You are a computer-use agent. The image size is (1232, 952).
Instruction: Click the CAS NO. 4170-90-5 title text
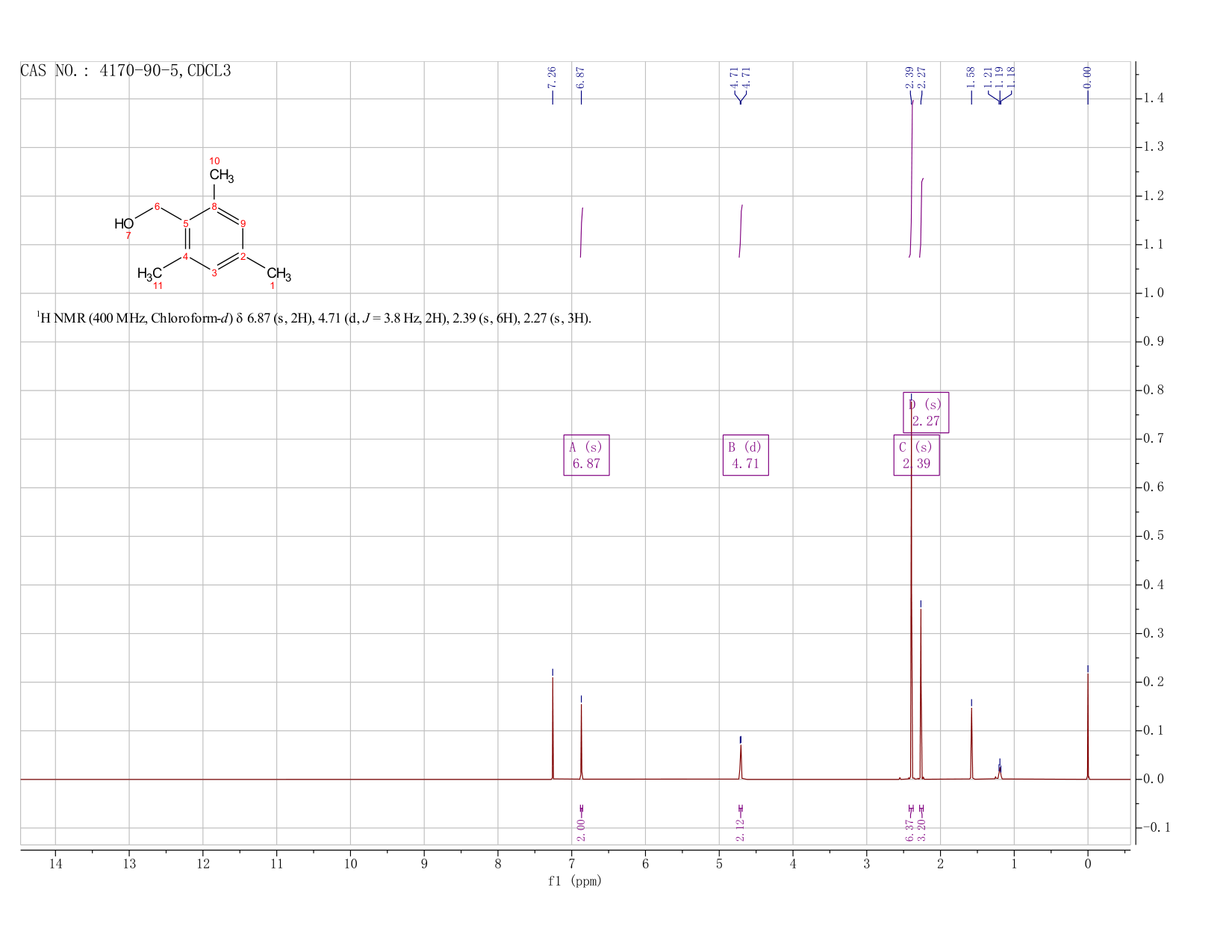[x=125, y=71]
